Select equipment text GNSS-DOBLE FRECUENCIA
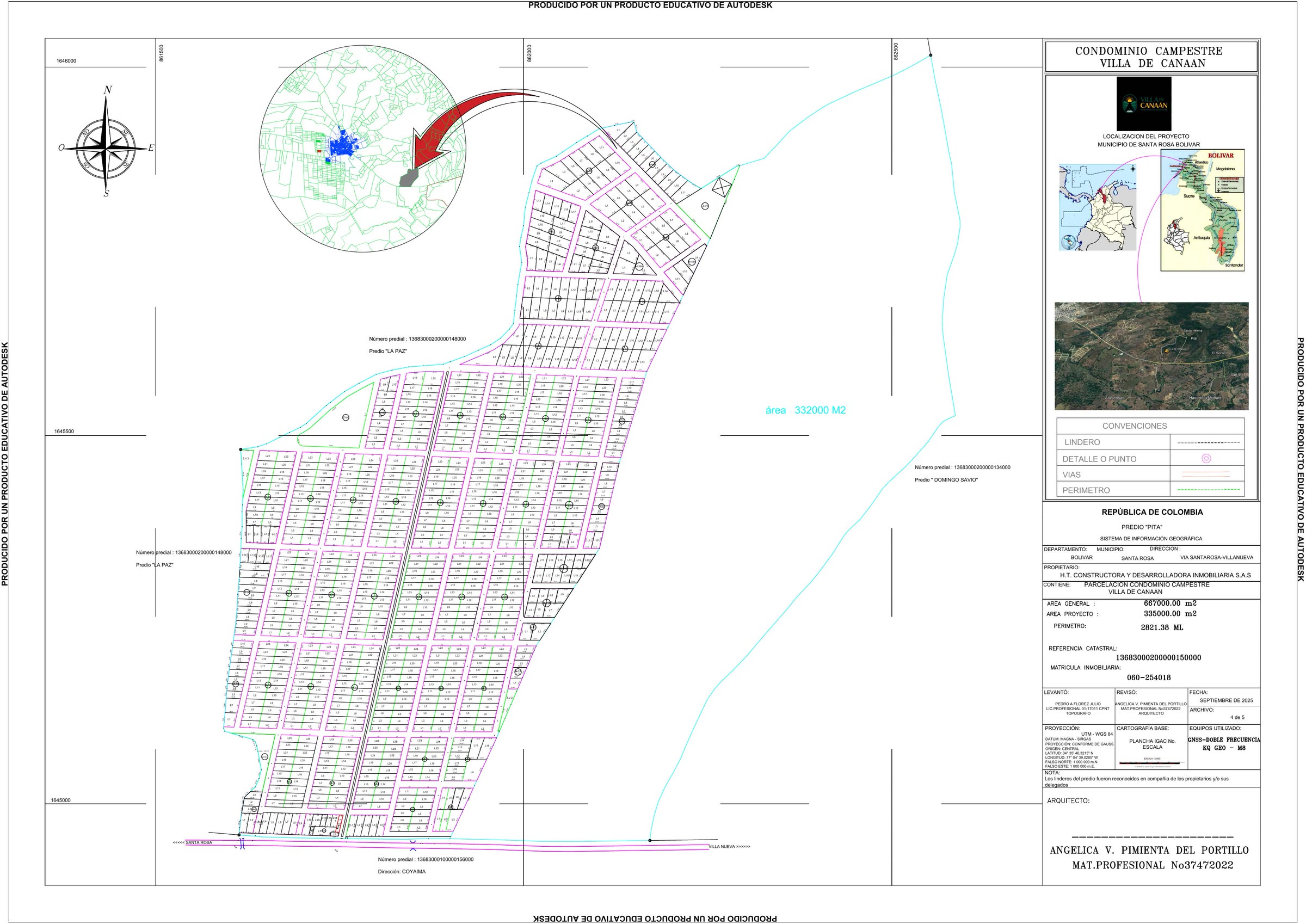Image resolution: width=1306 pixels, height=924 pixels. (1223, 740)
